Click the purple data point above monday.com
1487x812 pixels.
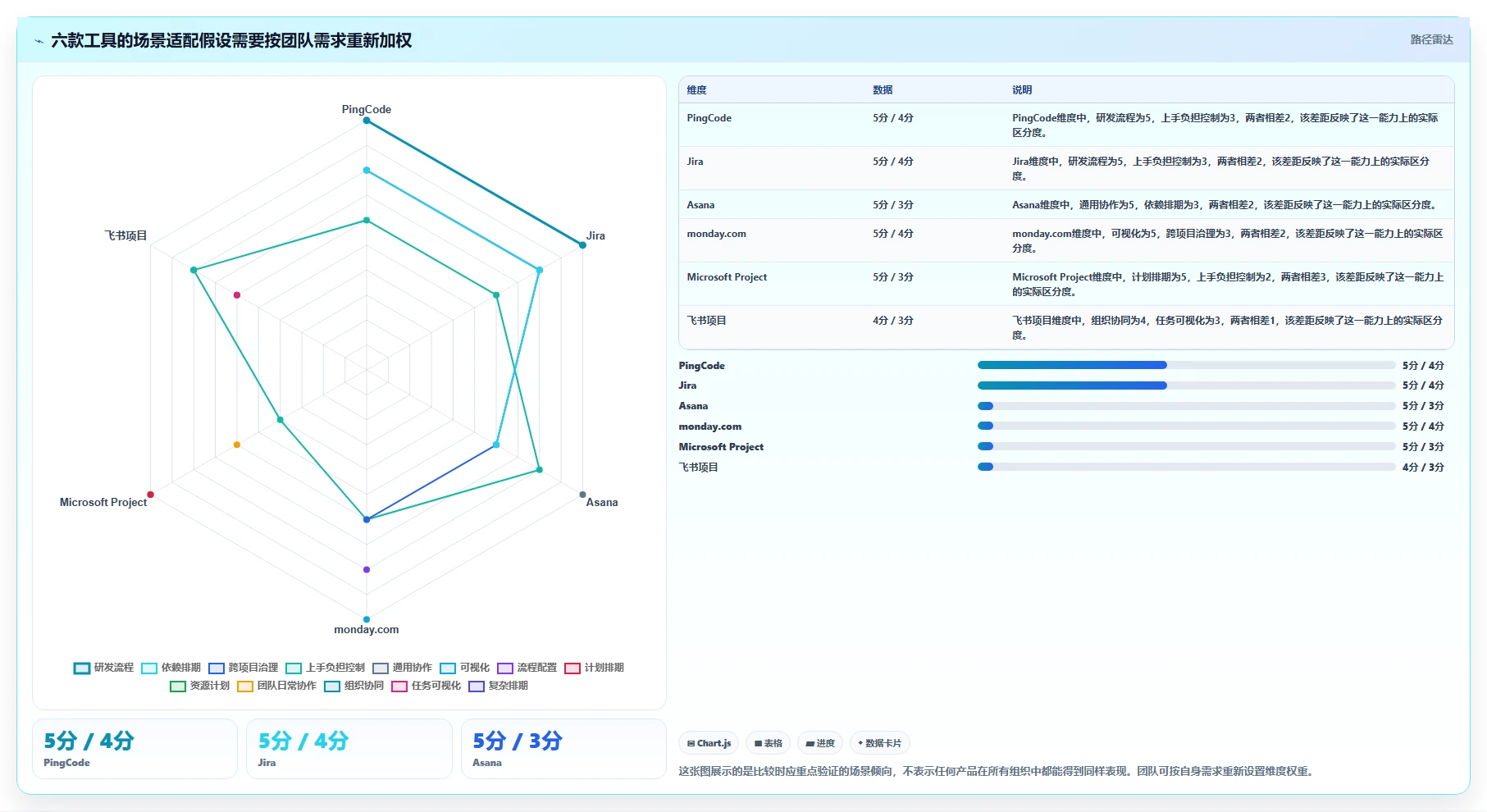(367, 569)
